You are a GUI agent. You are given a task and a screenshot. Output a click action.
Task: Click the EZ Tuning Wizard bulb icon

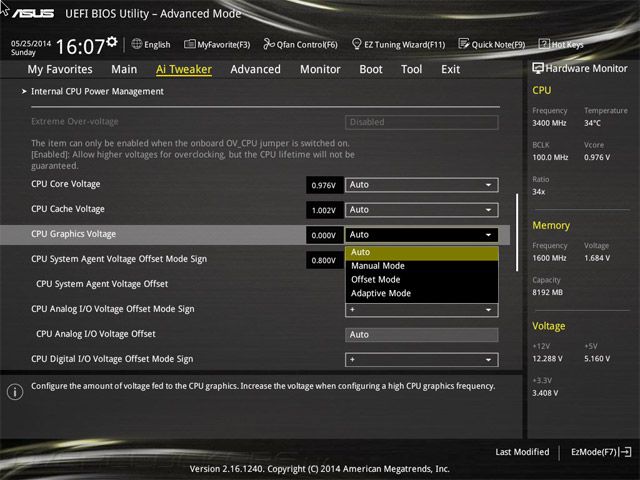[x=356, y=44]
